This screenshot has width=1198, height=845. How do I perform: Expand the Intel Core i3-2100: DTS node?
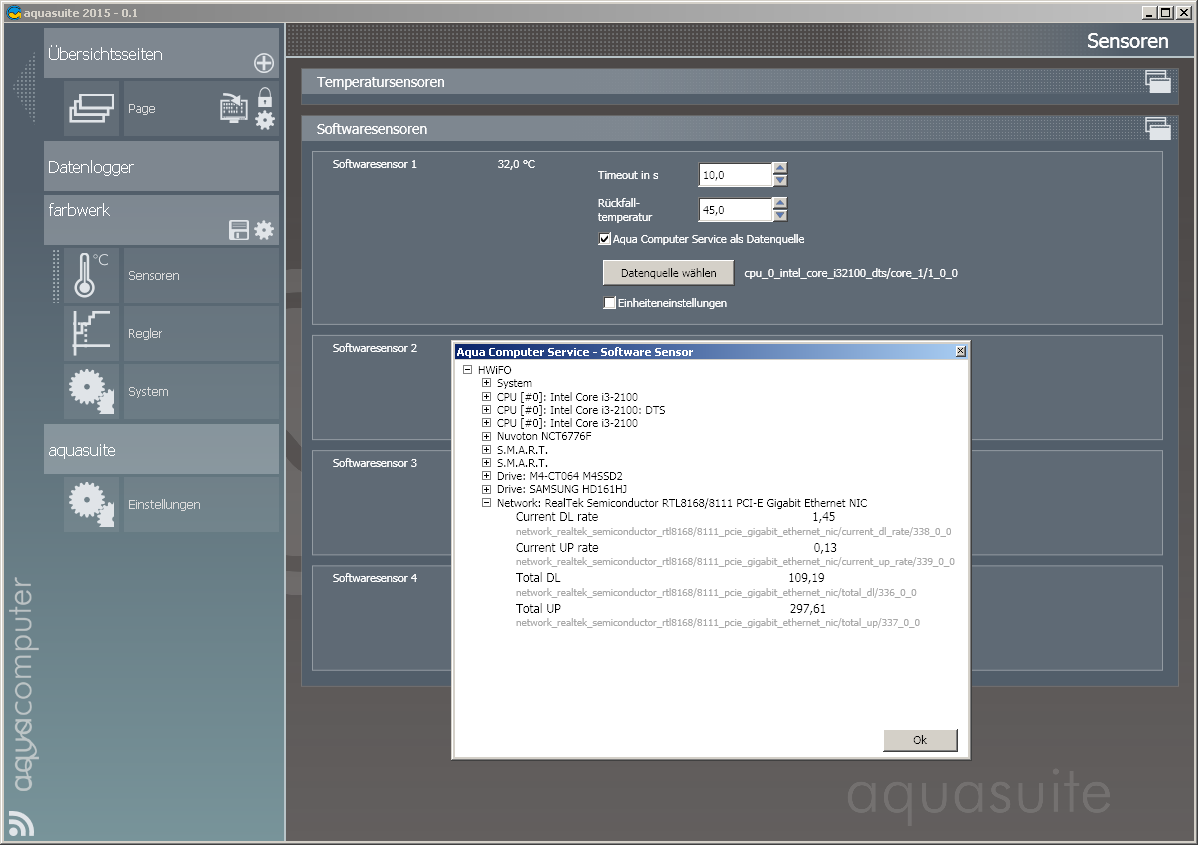[x=486, y=410]
